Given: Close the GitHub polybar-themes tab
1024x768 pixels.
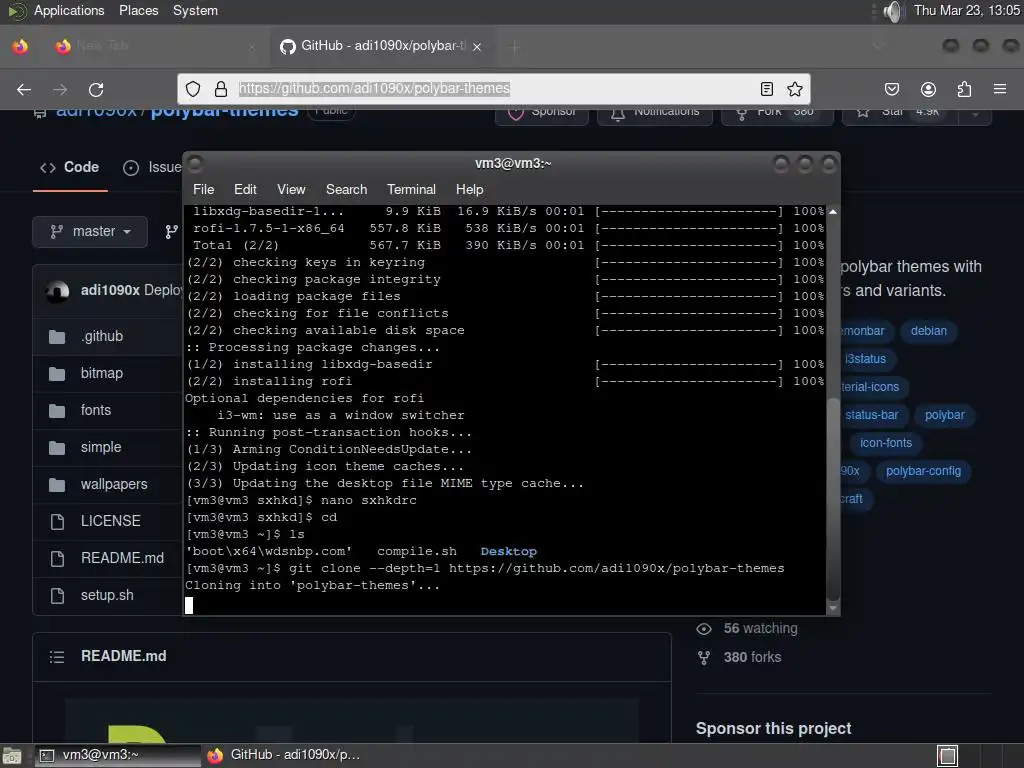Looking at the screenshot, I should click(477, 47).
